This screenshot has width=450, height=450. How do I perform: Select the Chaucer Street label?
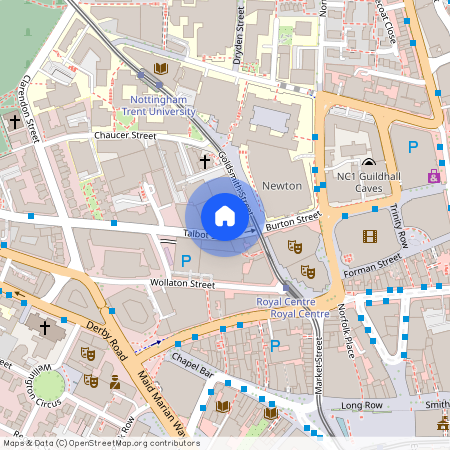click(x=125, y=135)
